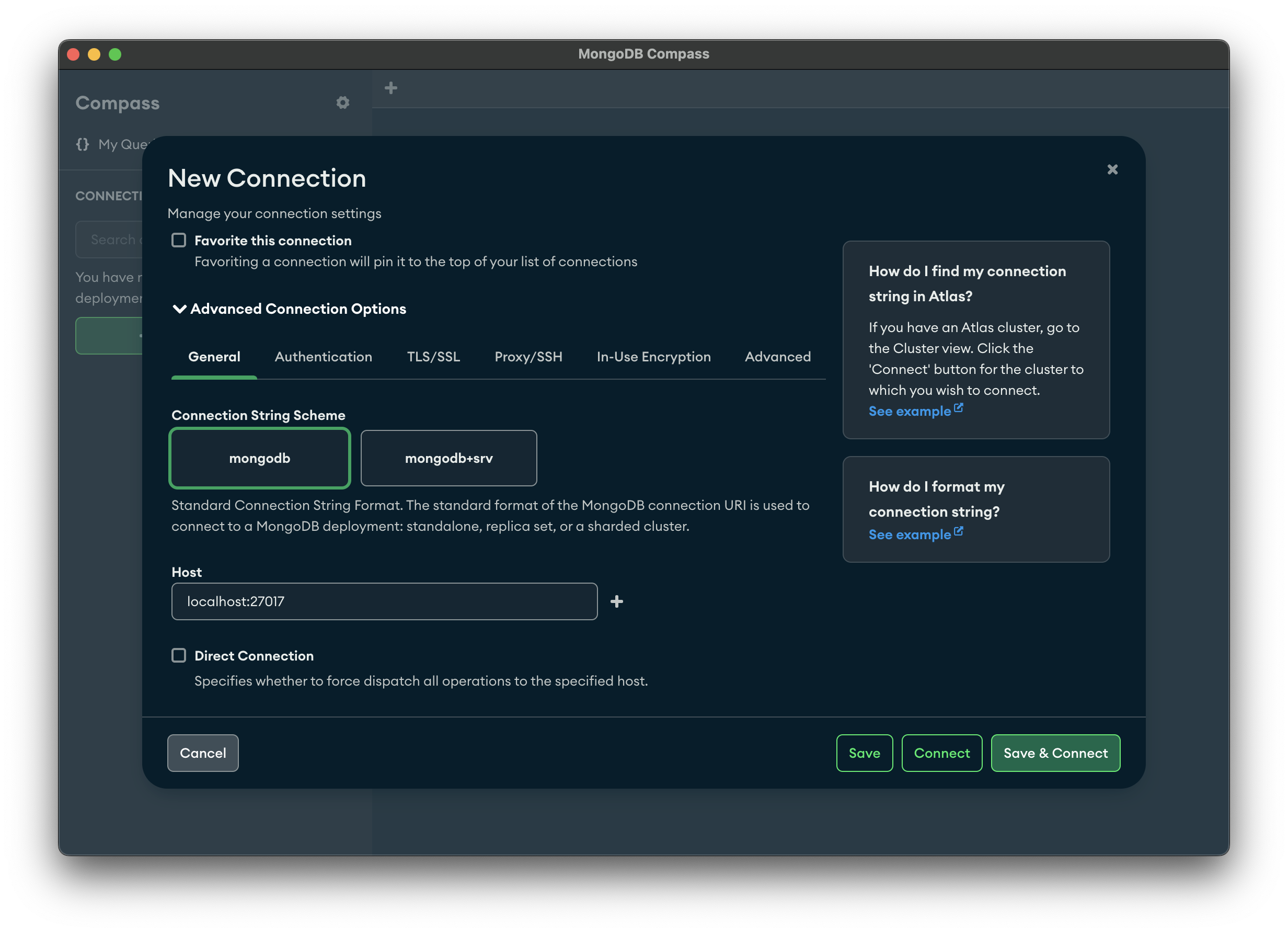Select the mongodb+srv connection scheme
Viewport: 1288px width, 933px height.
(448, 458)
